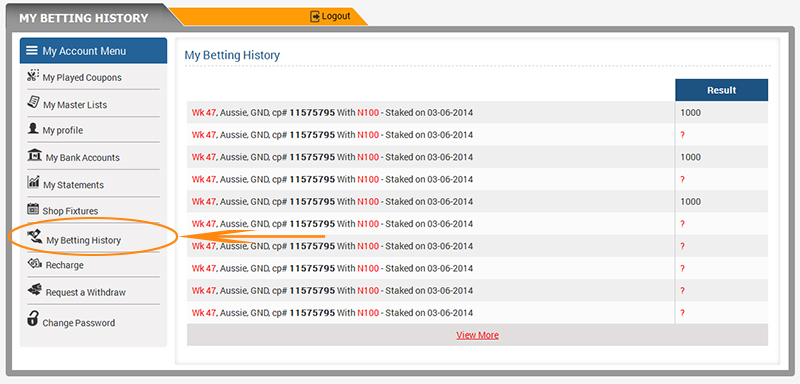Image resolution: width=800 pixels, height=384 pixels.
Task: Click the hamburger icon beside My Account Menu
Action: click(x=32, y=50)
